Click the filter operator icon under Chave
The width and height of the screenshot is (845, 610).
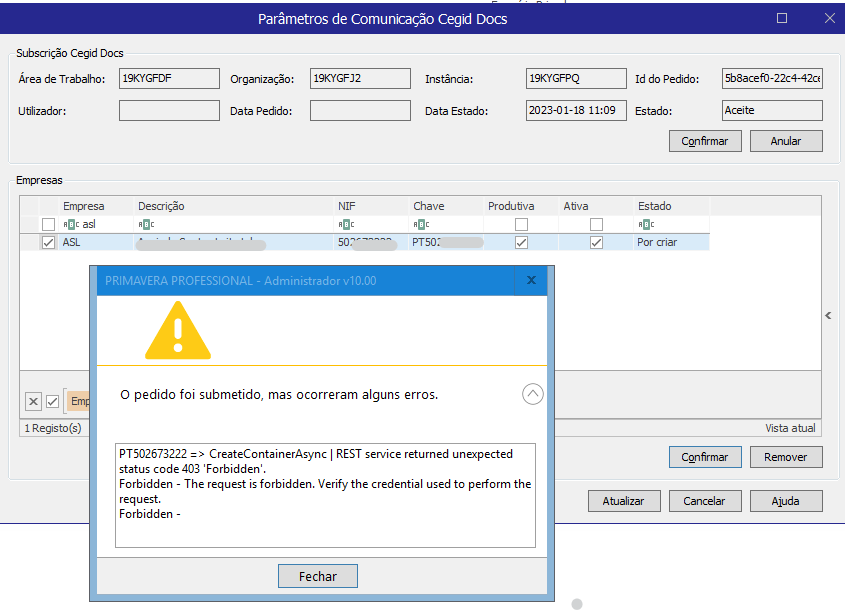pyautogui.click(x=421, y=224)
